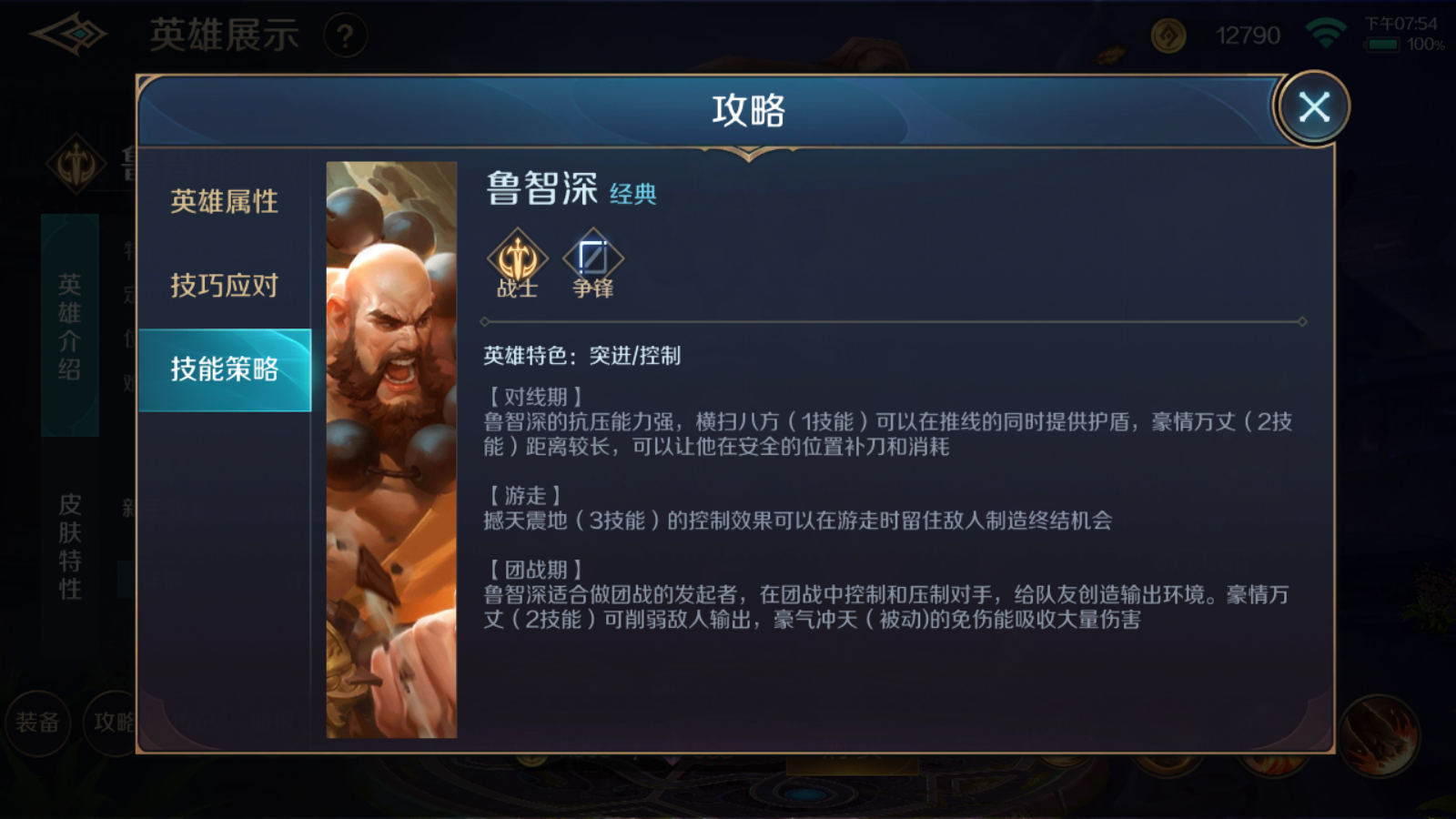Screen dimensions: 1456x819
Task: Tap the round 装备 button
Action: 37,723
